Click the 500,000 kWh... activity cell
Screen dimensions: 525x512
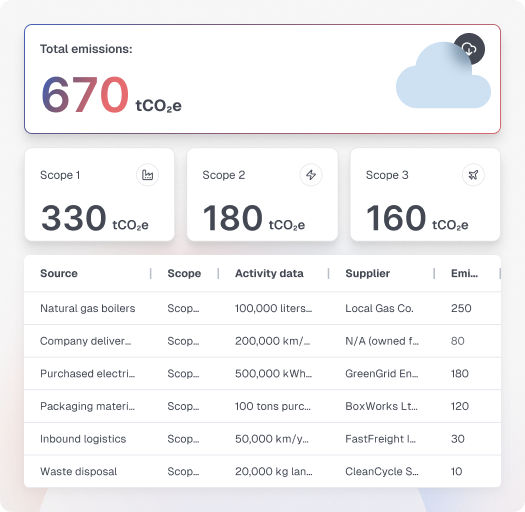(x=273, y=373)
